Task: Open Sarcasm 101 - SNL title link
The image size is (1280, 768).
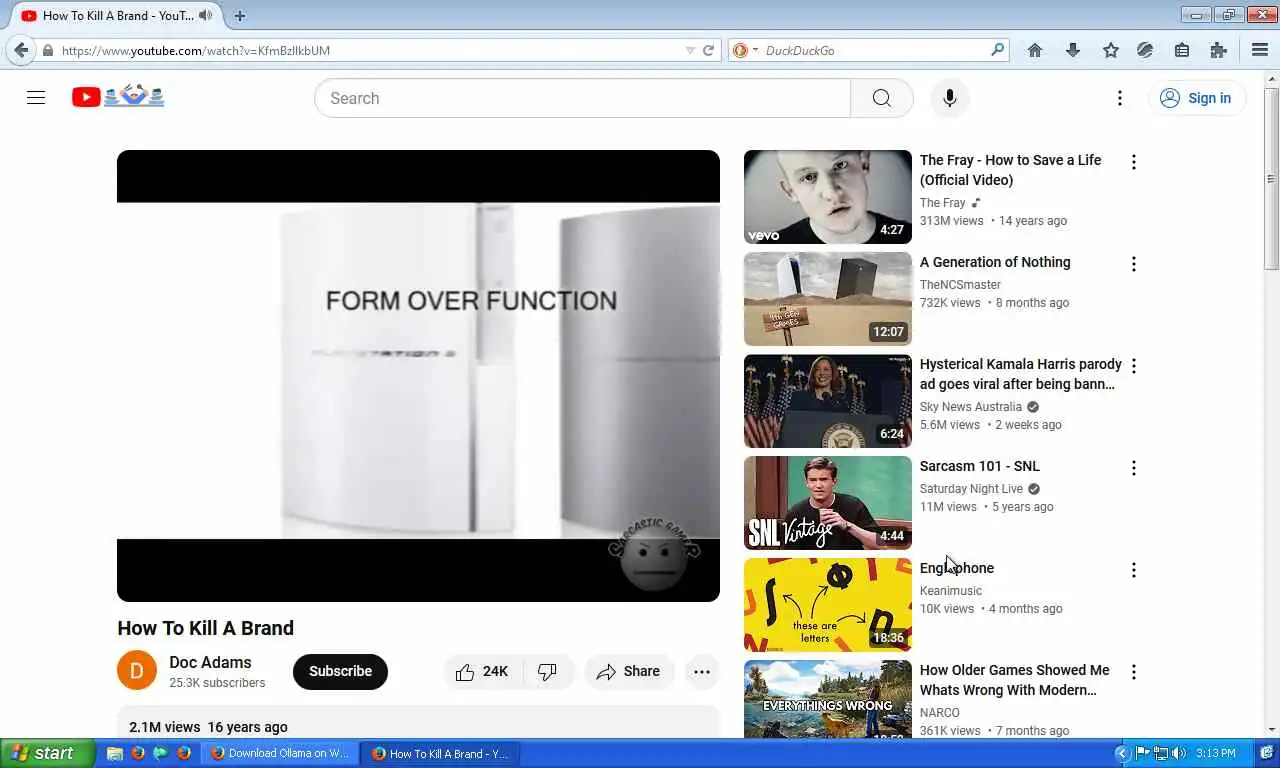Action: (x=980, y=466)
